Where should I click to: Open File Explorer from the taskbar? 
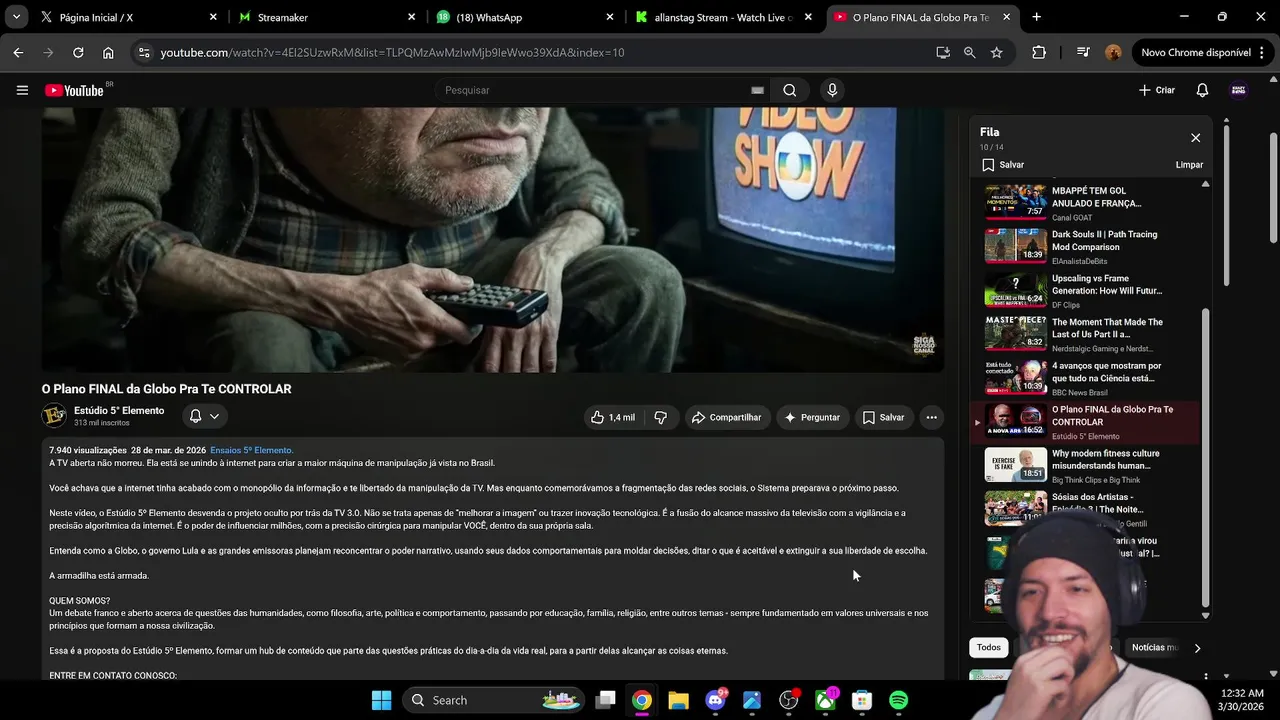(x=678, y=700)
